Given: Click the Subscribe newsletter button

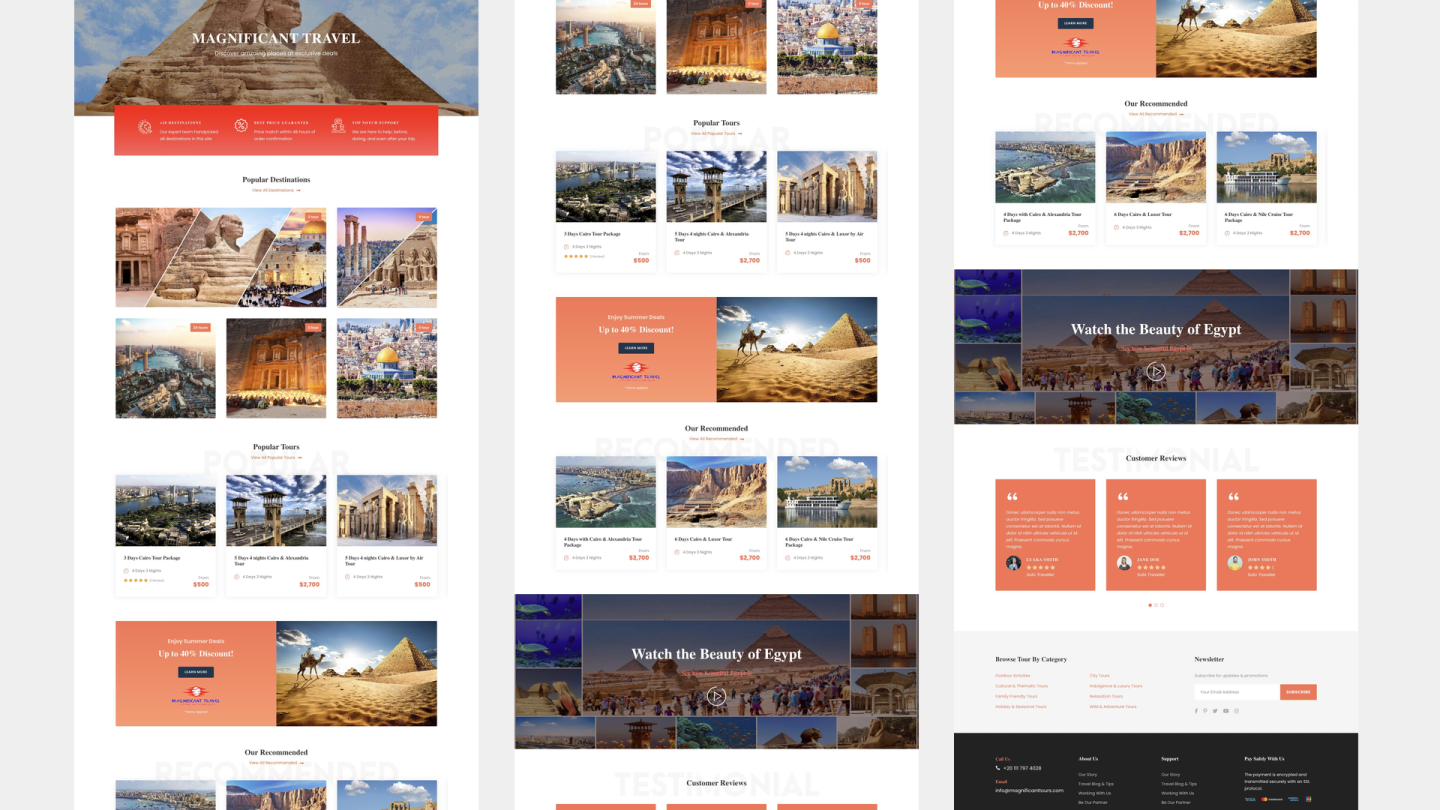Looking at the screenshot, I should tap(1298, 692).
